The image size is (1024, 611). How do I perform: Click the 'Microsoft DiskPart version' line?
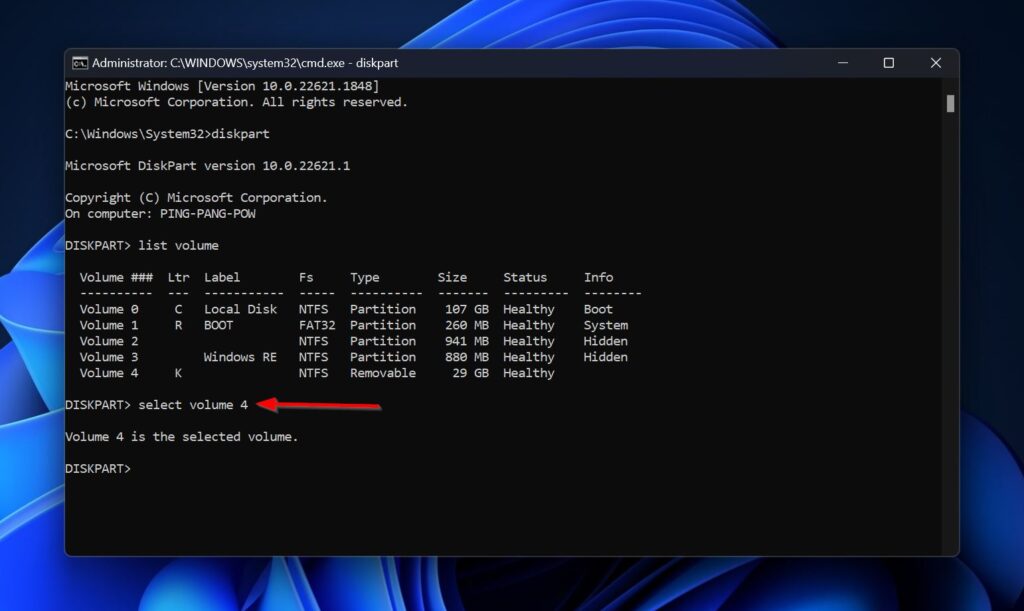click(207, 165)
